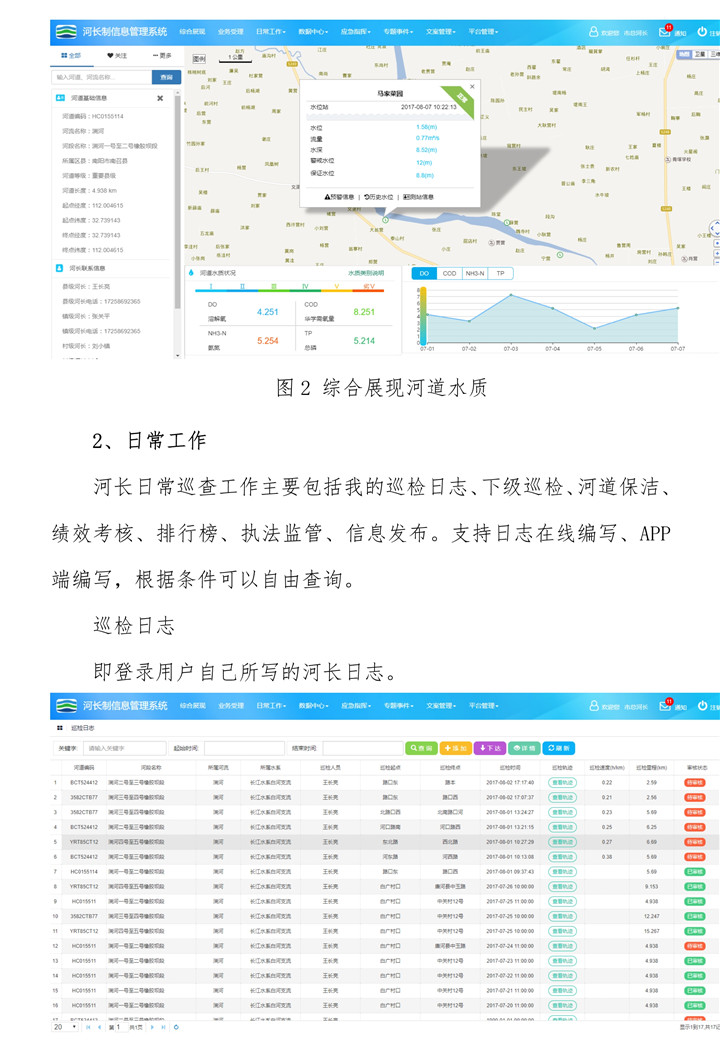Image resolution: width=720 pixels, height=1058 pixels.
Task: Open notifications envelope icon in upper header
Action: (665, 31)
